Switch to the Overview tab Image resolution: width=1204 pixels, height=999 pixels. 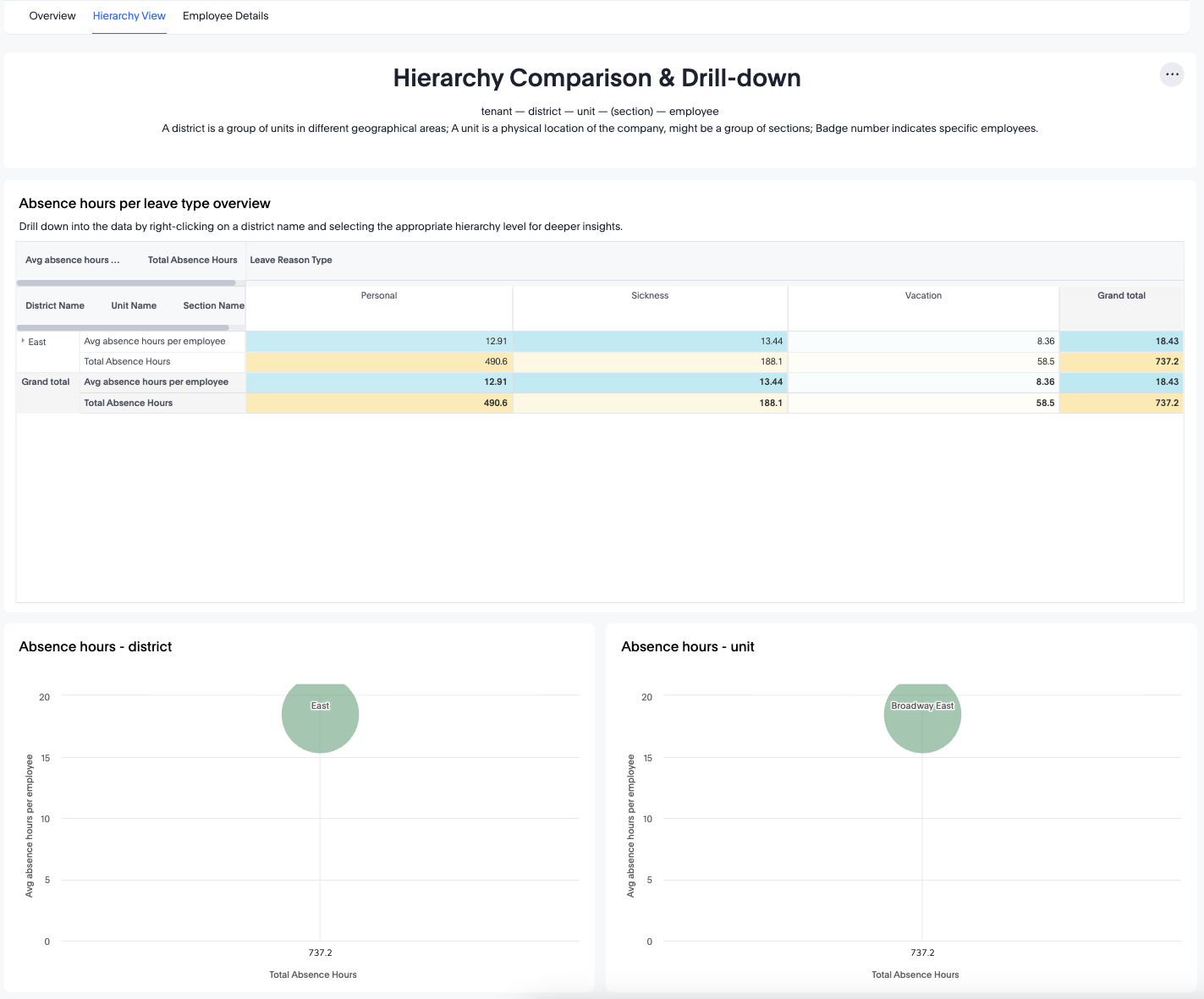point(52,16)
